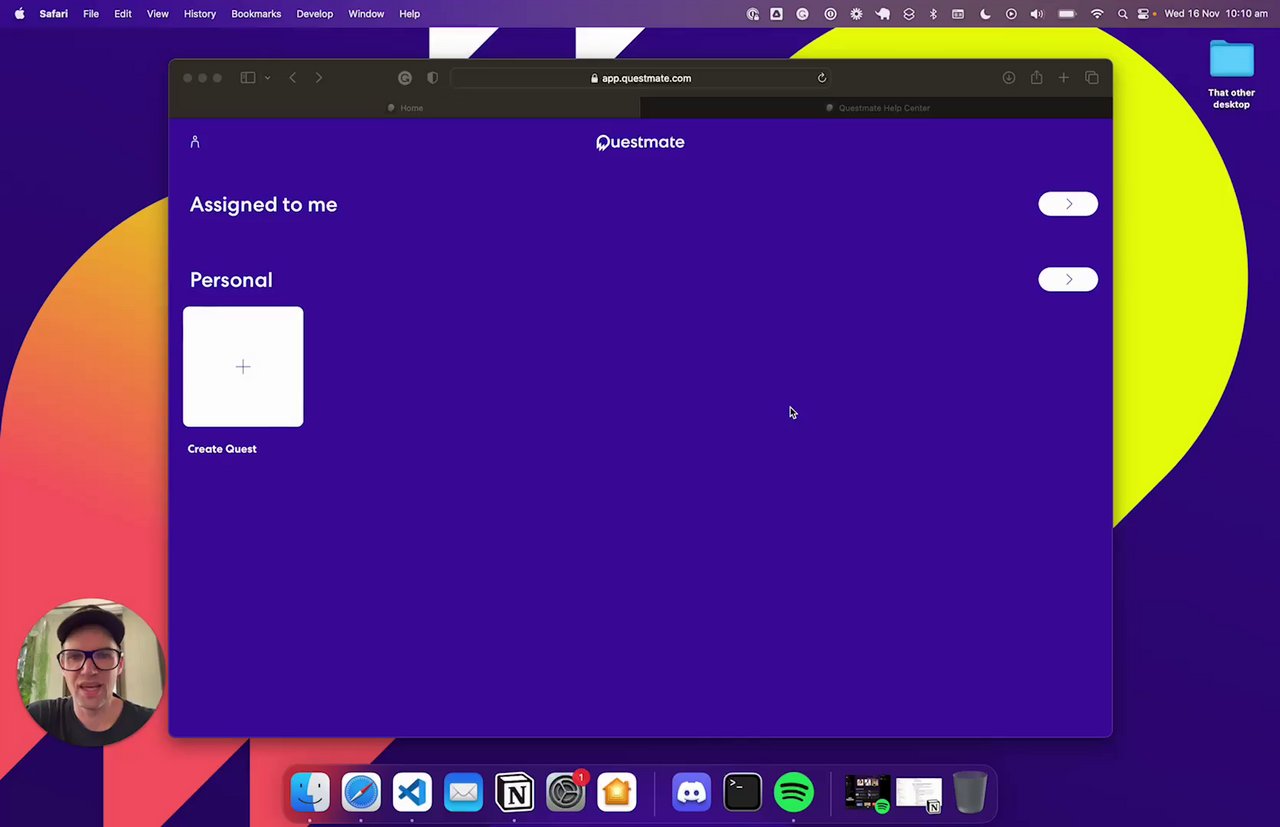Launch Visual Studio Code from the Dock
Image resolution: width=1280 pixels, height=827 pixels.
[x=412, y=793]
